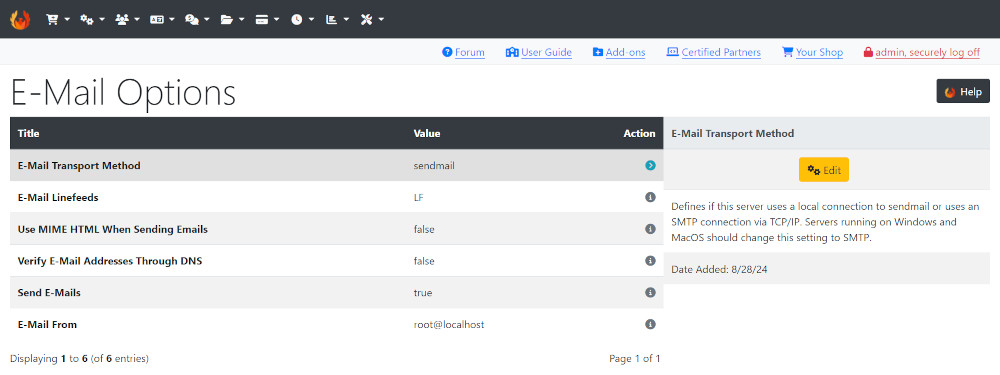Click the root@localhost value
Viewport: 1000px width, 375px height.
pos(449,325)
